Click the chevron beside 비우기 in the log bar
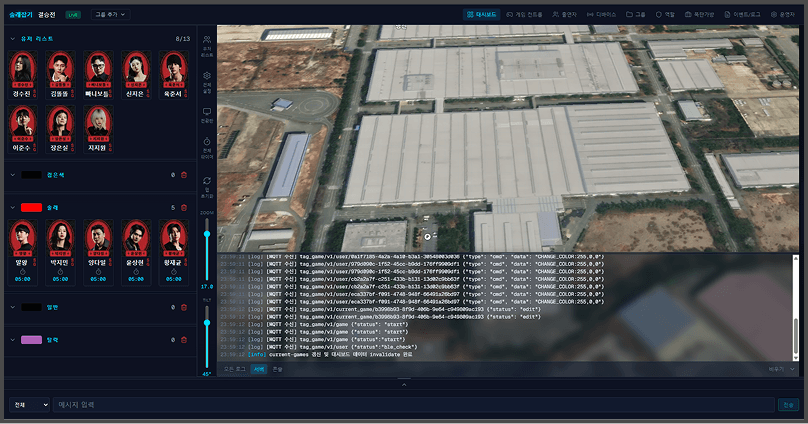Image resolution: width=808 pixels, height=424 pixels. [x=792, y=369]
